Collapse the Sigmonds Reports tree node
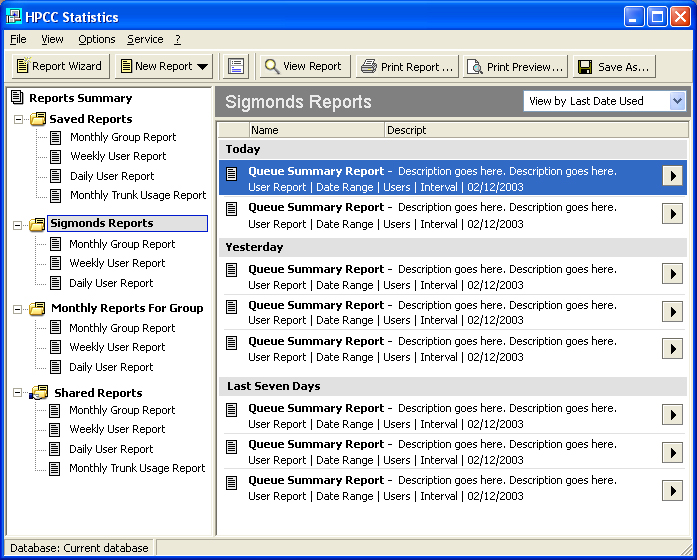This screenshot has height=560, width=697. (18, 225)
